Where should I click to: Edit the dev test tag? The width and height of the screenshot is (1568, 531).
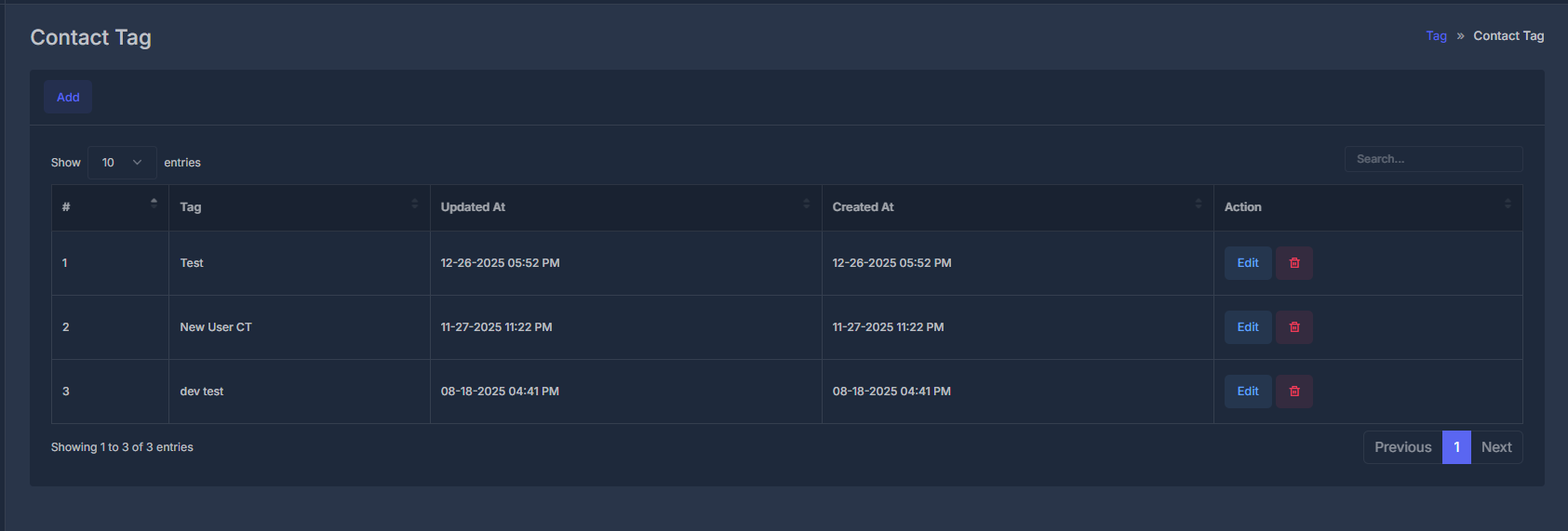[1248, 392]
